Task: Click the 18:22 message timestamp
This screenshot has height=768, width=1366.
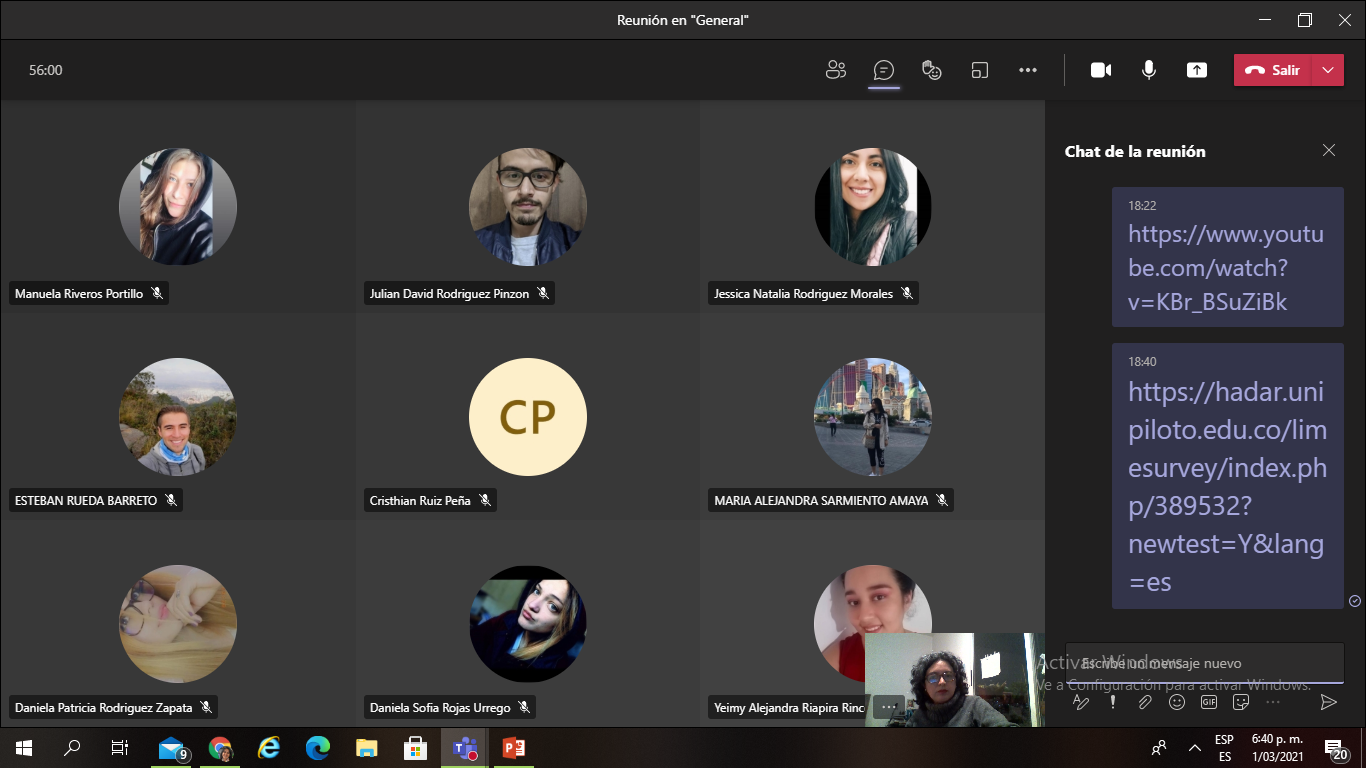Action: coord(1142,205)
